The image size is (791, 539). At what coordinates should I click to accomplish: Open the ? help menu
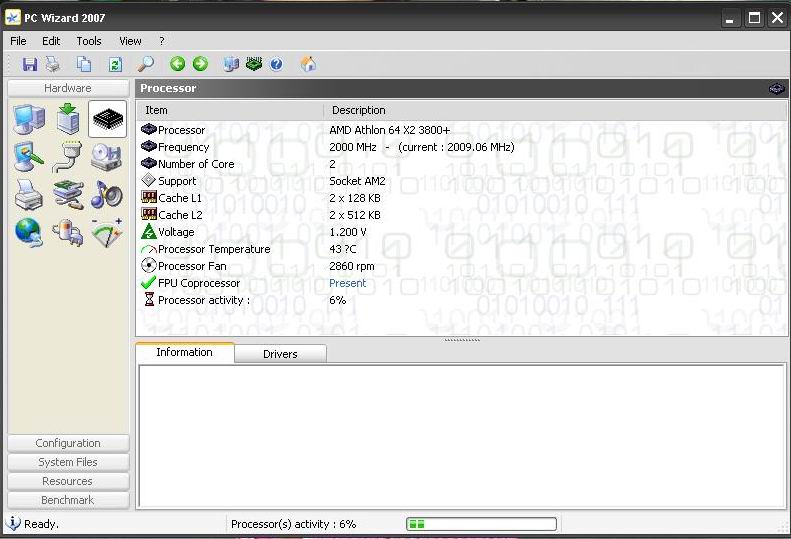pyautogui.click(x=161, y=41)
